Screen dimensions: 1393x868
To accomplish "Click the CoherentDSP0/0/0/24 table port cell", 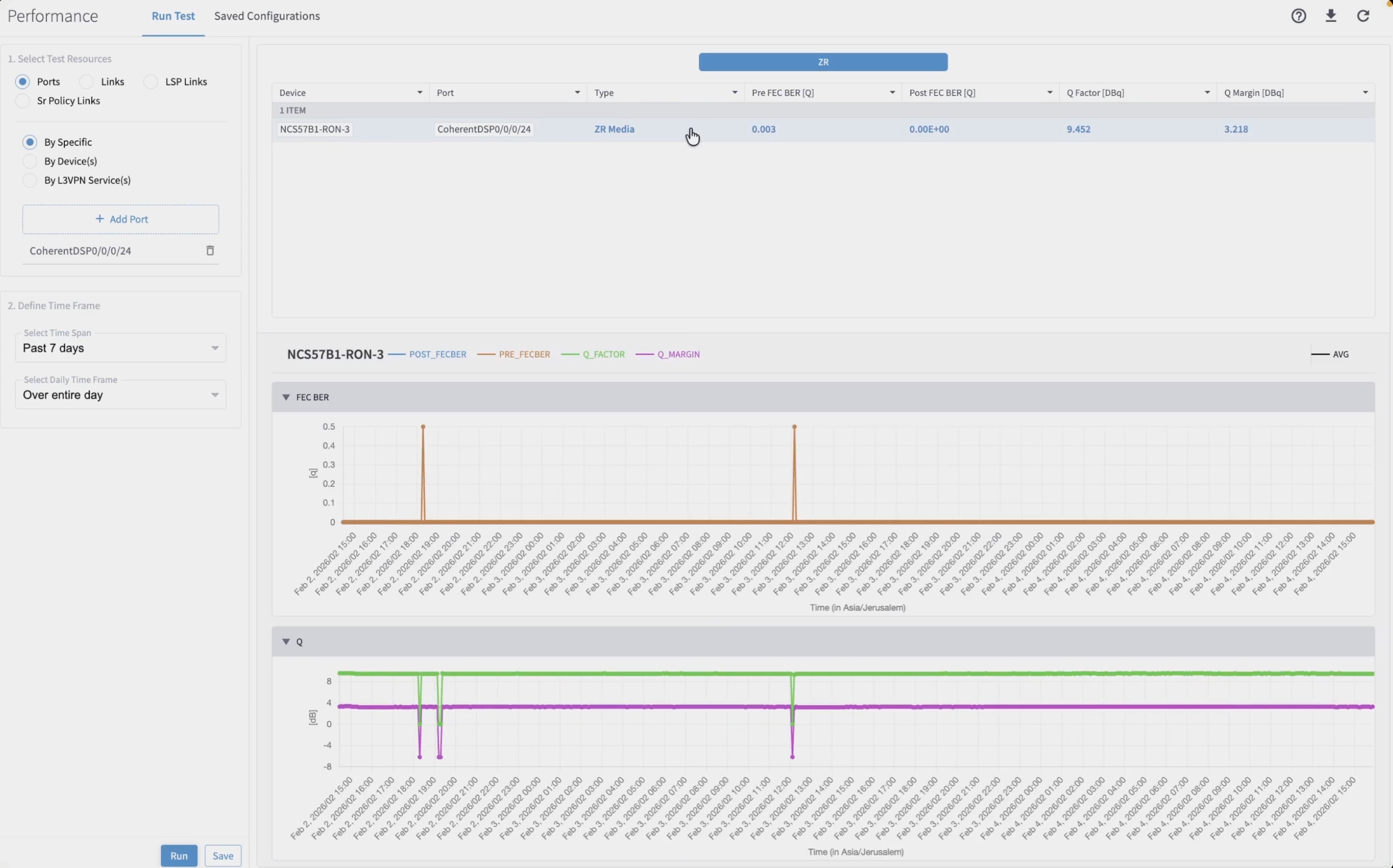I will coord(484,129).
